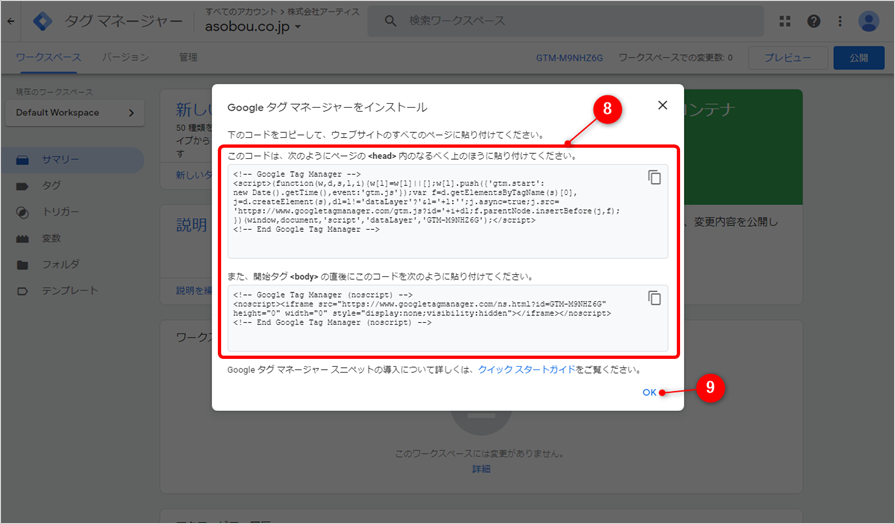Close the install dialog with X
Image resolution: width=895 pixels, height=524 pixels.
(662, 105)
